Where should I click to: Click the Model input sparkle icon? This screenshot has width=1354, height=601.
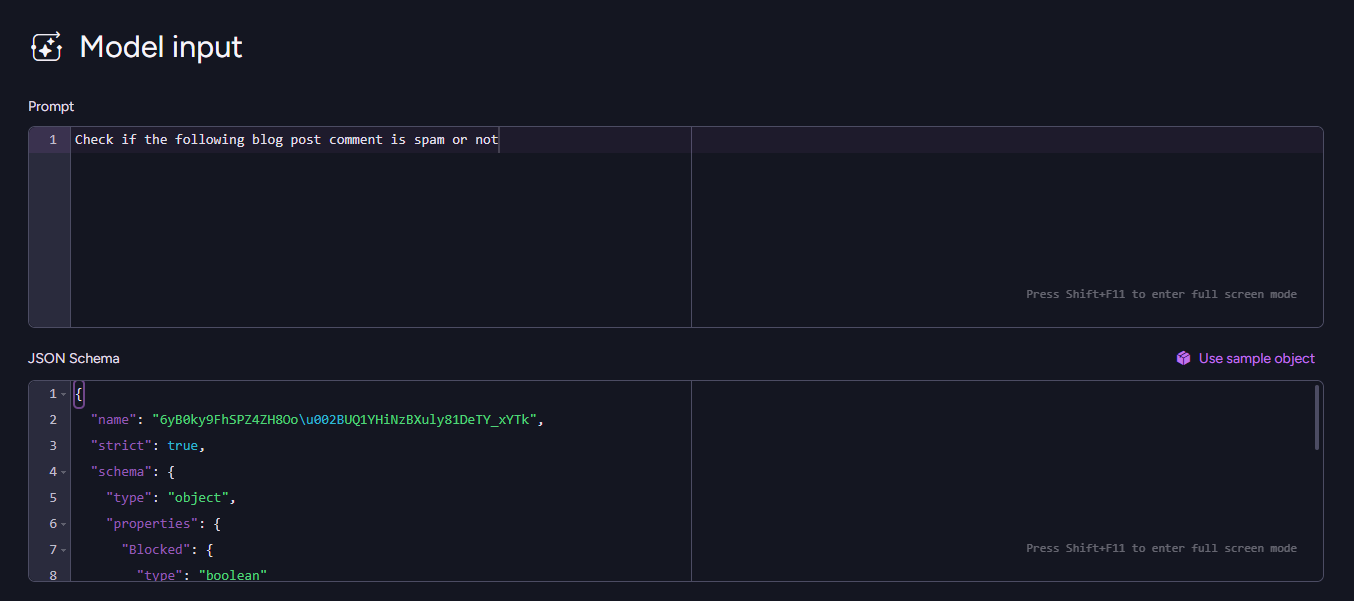point(47,47)
